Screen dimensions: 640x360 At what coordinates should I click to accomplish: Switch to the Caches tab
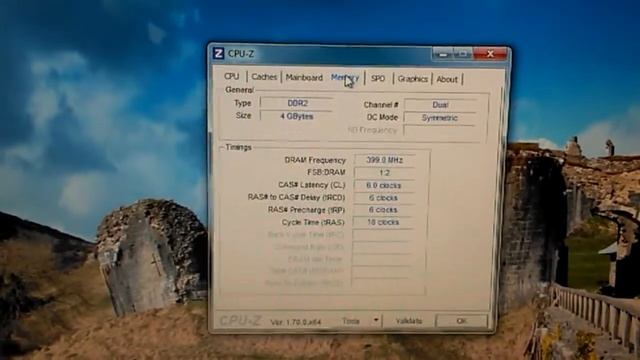(x=264, y=77)
